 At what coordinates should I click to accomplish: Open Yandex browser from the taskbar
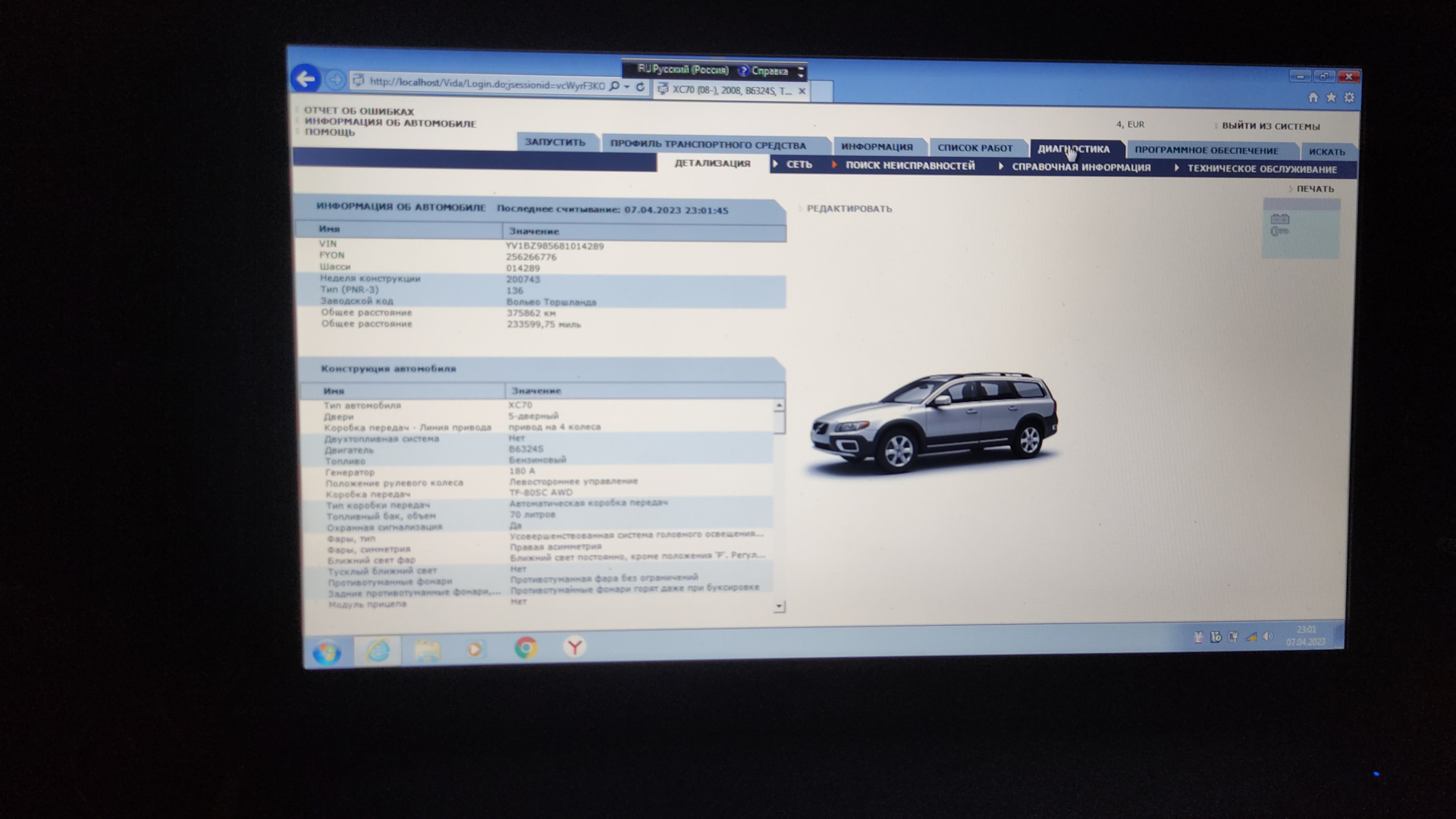tap(575, 647)
